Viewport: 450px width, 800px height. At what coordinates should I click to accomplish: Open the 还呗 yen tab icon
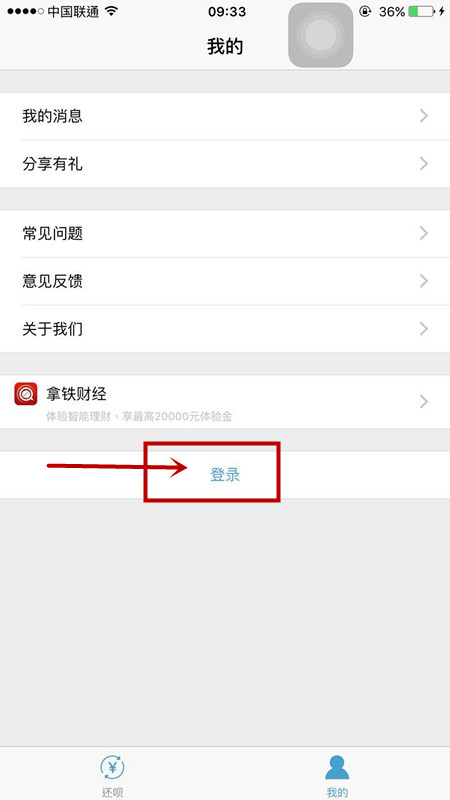[112, 767]
